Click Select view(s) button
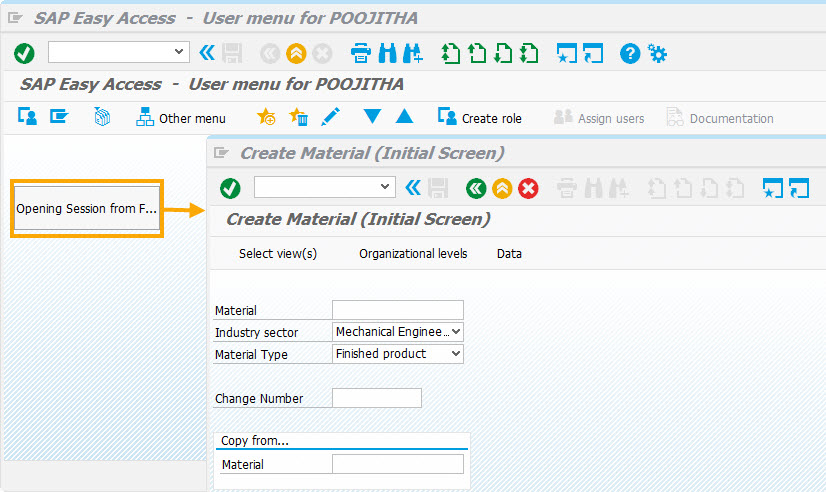 [278, 253]
